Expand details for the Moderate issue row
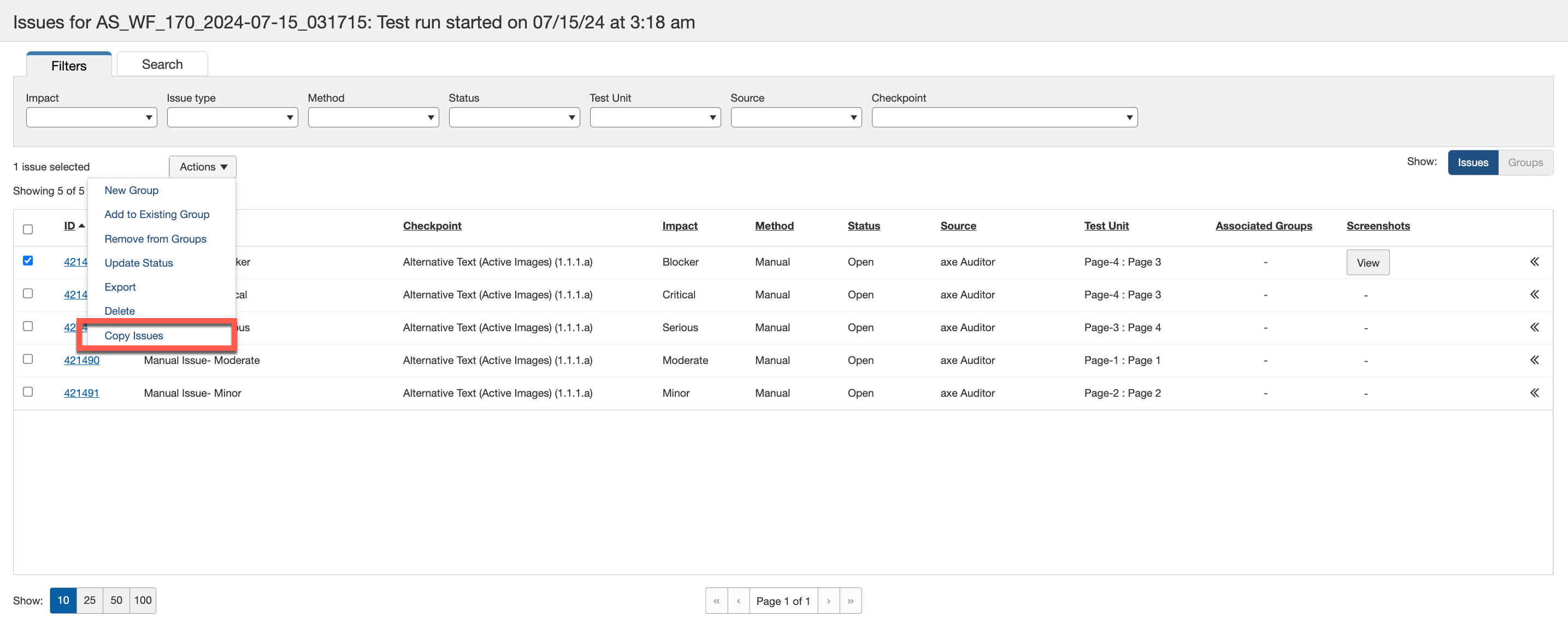The height and width of the screenshot is (623, 1568). (x=1534, y=361)
